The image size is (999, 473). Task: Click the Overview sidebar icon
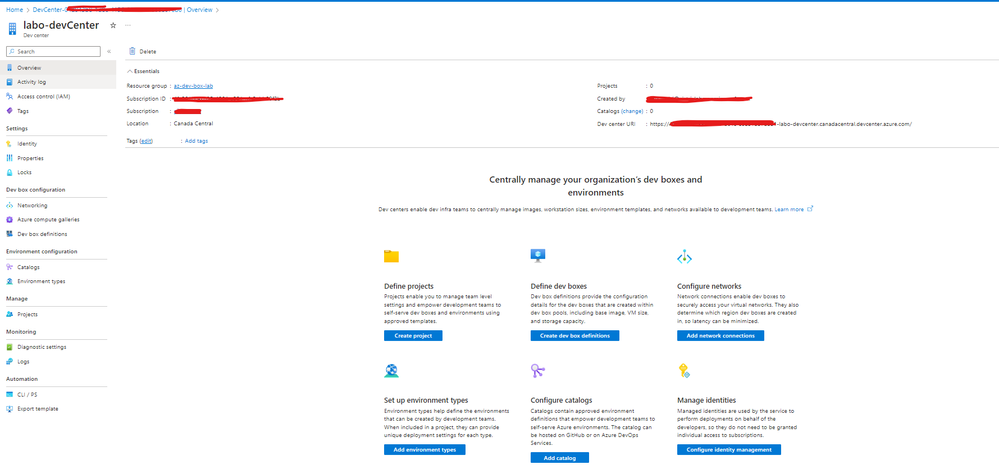point(10,68)
